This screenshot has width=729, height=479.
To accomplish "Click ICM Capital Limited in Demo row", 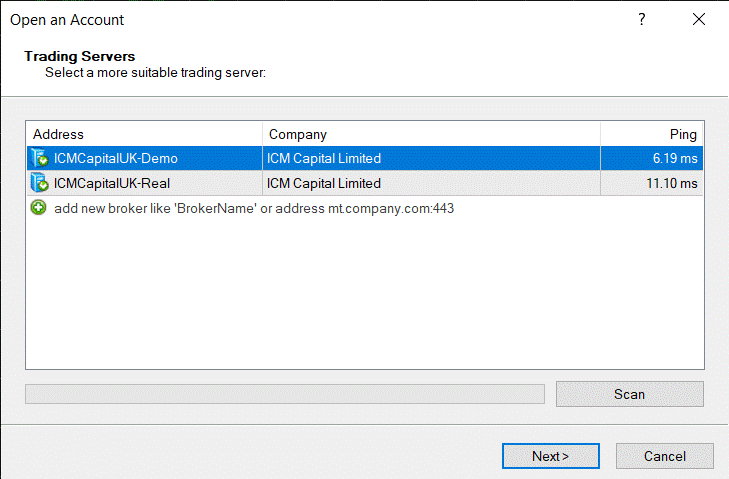I will 324,158.
